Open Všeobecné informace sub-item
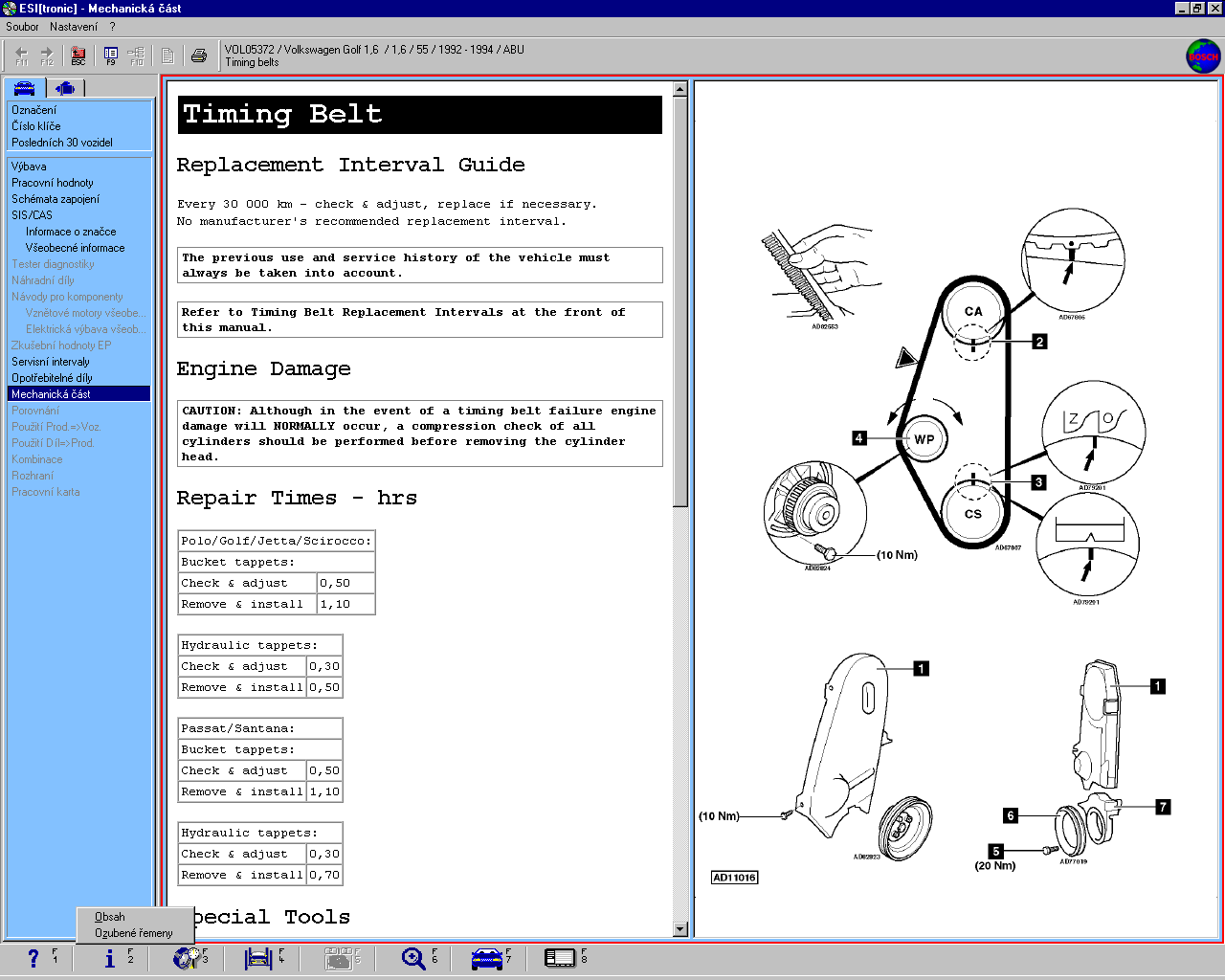 point(75,248)
